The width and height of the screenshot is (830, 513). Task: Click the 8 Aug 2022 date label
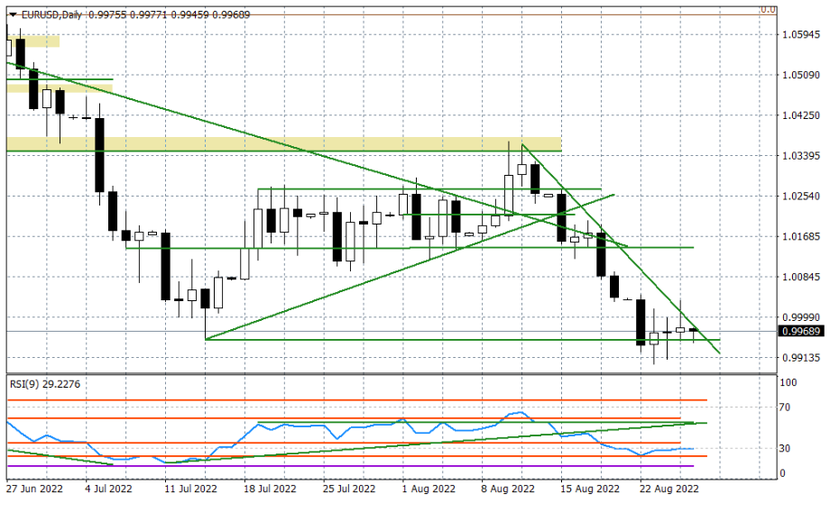pos(508,489)
